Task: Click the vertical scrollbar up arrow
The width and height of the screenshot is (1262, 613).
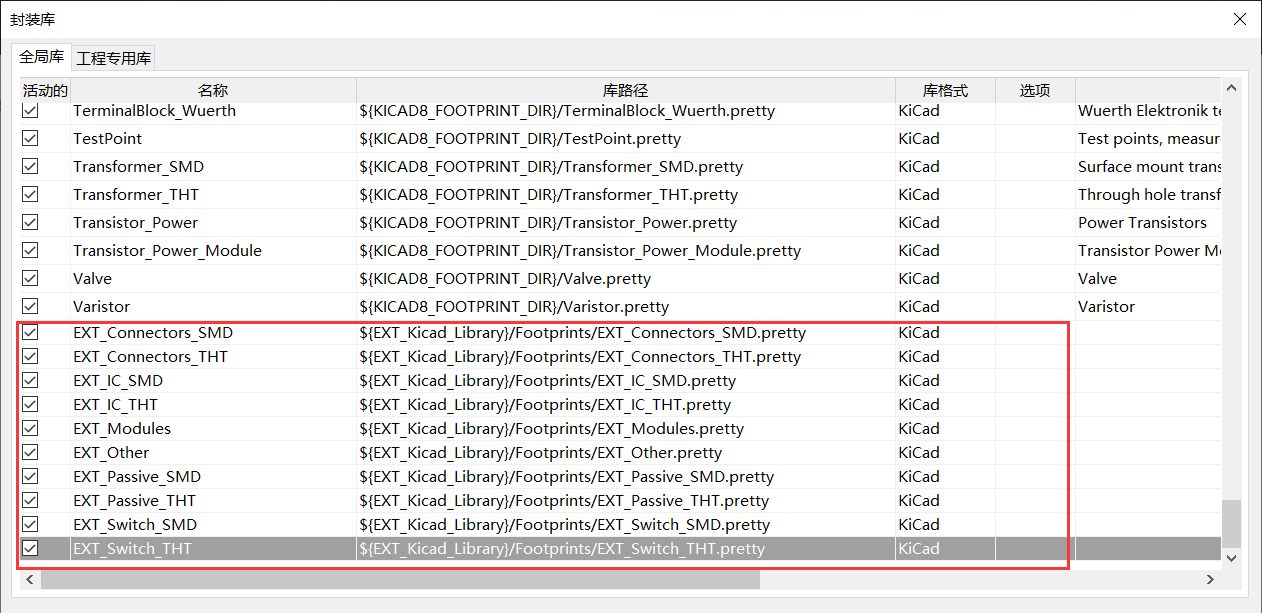Action: (1231, 89)
